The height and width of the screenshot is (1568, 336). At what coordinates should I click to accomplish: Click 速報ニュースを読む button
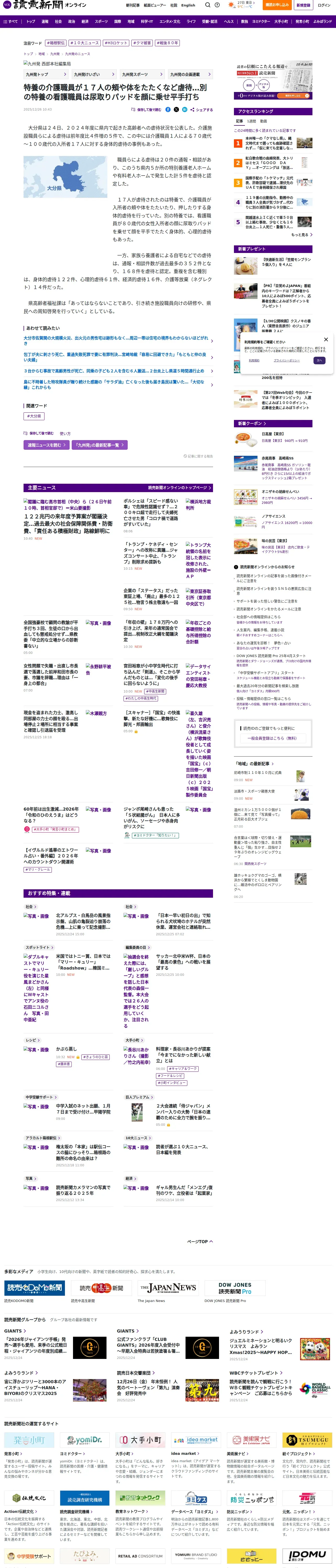(47, 445)
